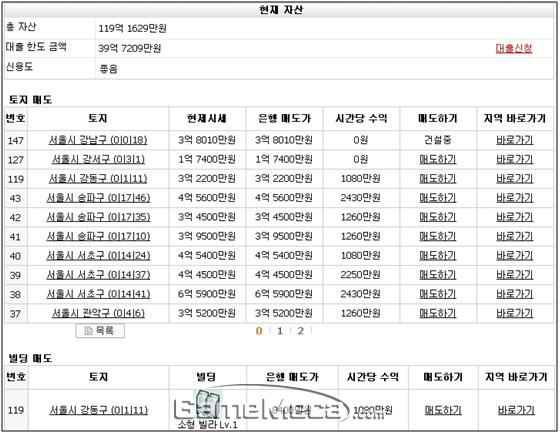
Task: Open land link 서울시 강남구 (0|0|18)
Action: click(98, 140)
